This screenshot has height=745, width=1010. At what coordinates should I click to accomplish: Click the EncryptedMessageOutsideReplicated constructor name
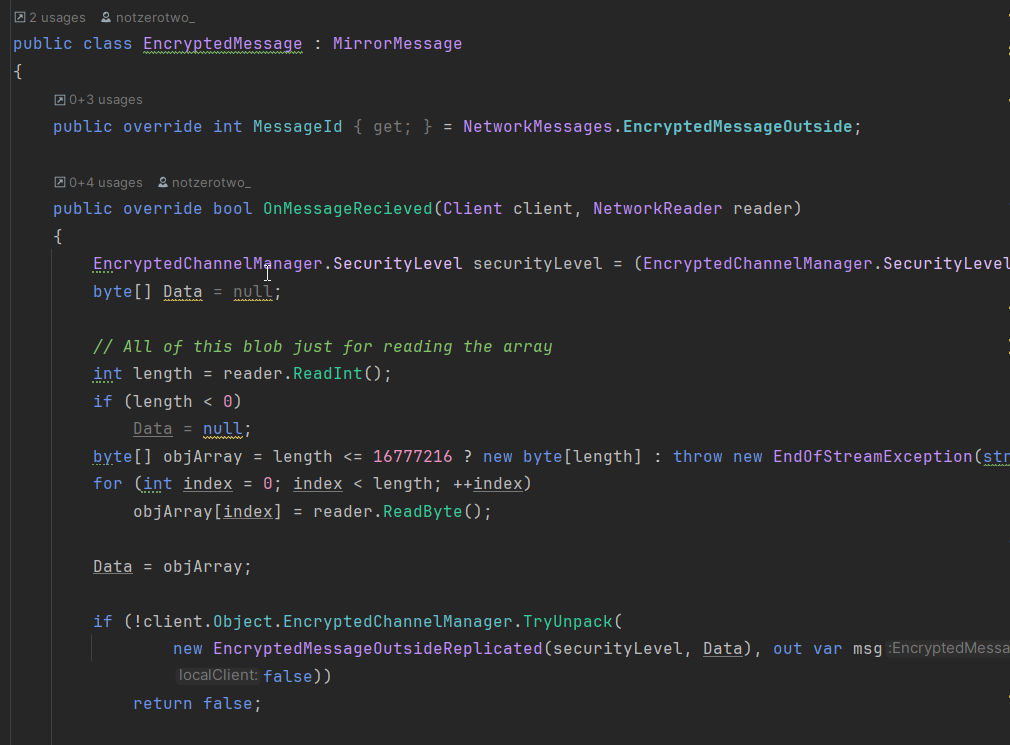377,648
